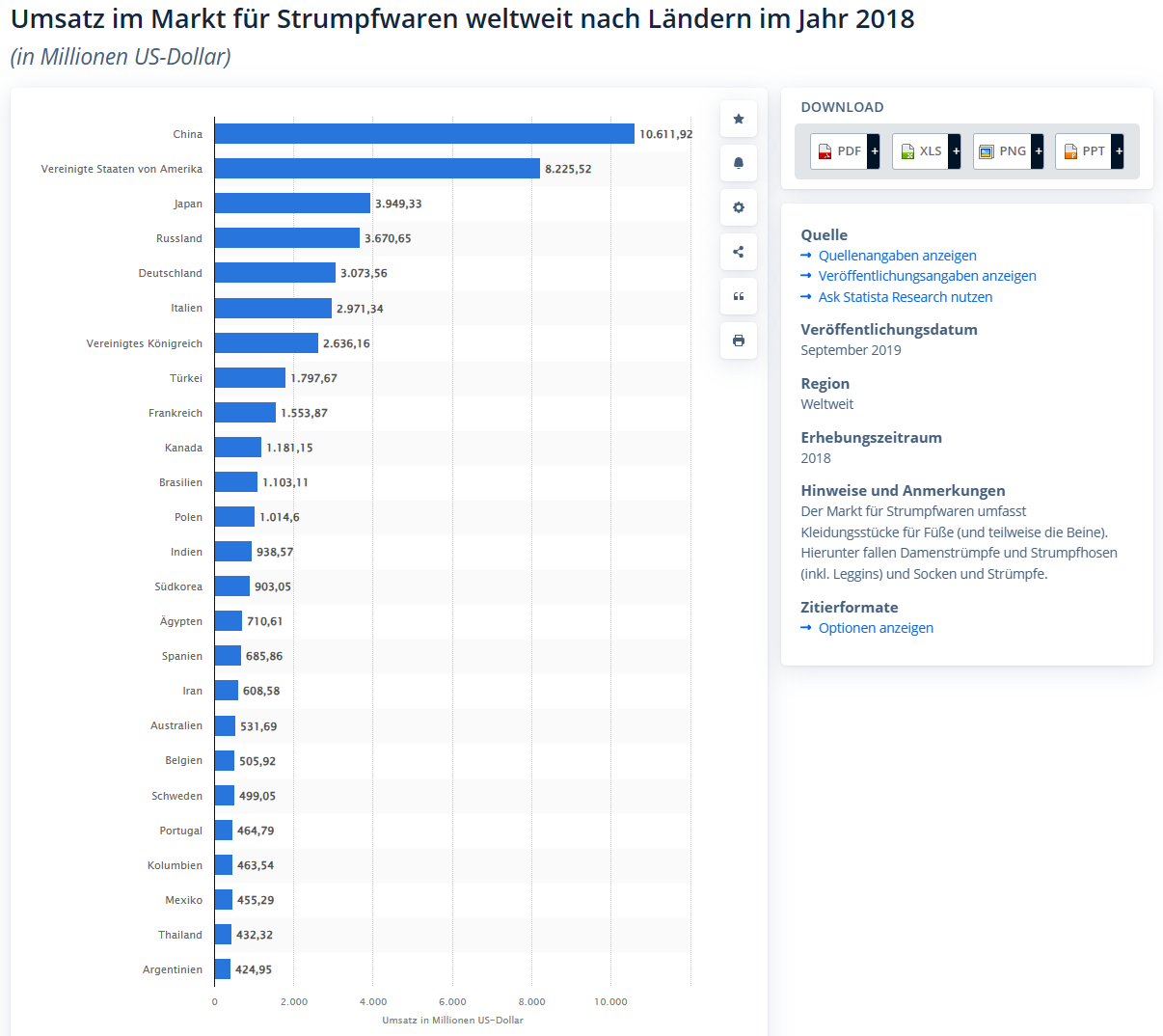Download the data as XLS
The image size is (1163, 1036).
click(920, 151)
